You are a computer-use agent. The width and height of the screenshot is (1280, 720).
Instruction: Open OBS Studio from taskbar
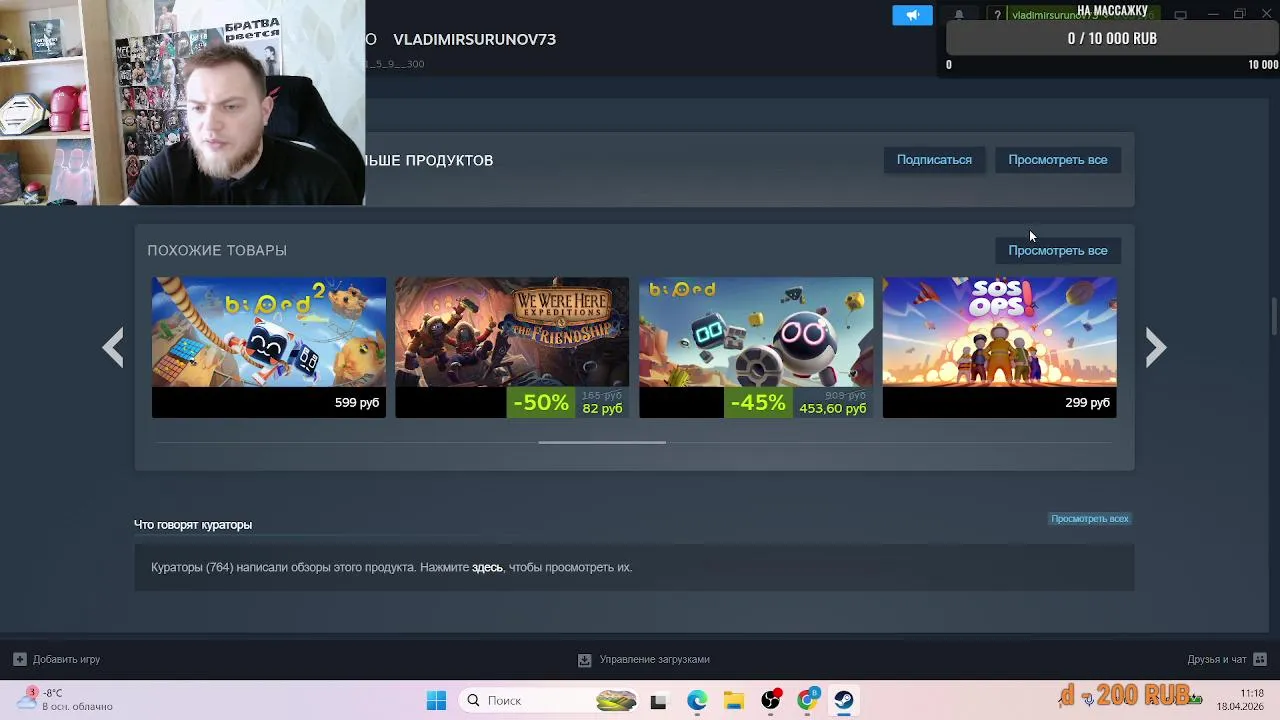pos(771,700)
